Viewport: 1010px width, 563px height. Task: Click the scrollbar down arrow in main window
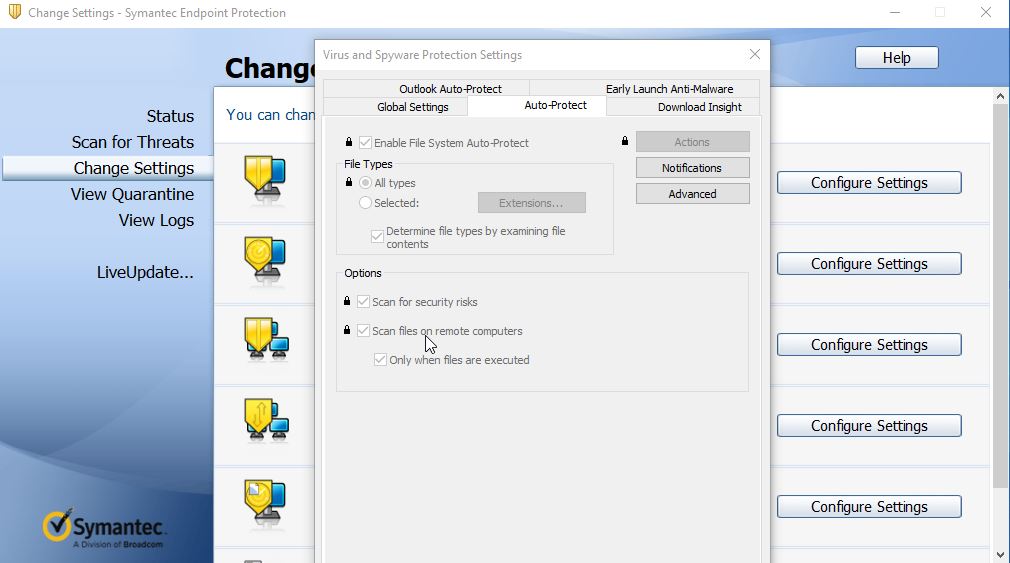[1000, 555]
